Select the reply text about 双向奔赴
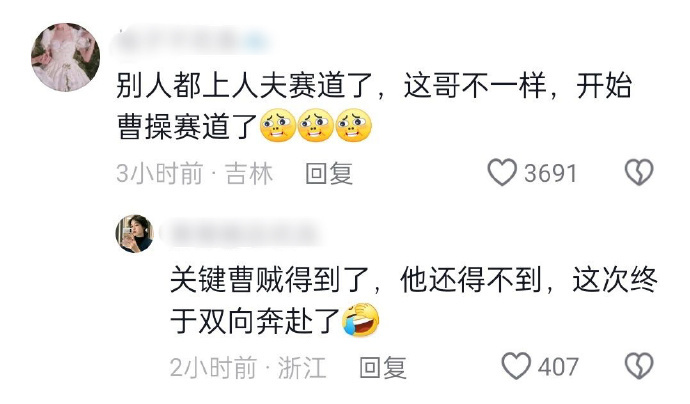Image resolution: width=690 pixels, height=404 pixels. (414, 301)
